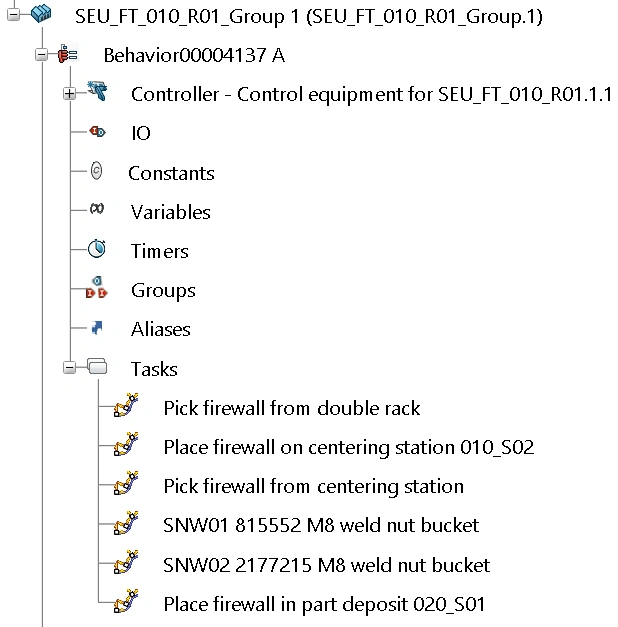Click the Tasks folder icon
The height and width of the screenshot is (627, 618).
97,368
